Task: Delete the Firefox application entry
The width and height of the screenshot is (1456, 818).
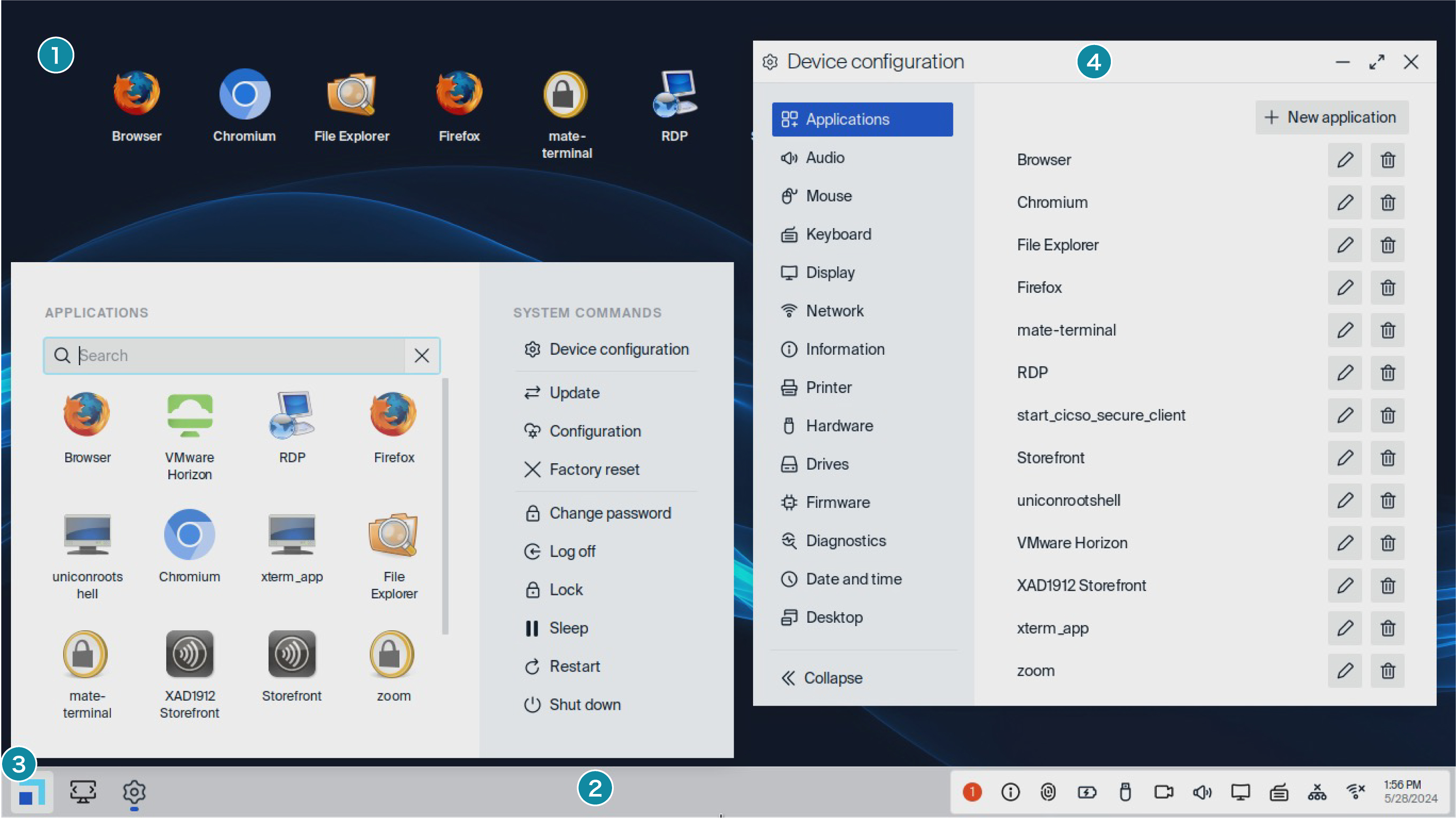Action: [1387, 287]
